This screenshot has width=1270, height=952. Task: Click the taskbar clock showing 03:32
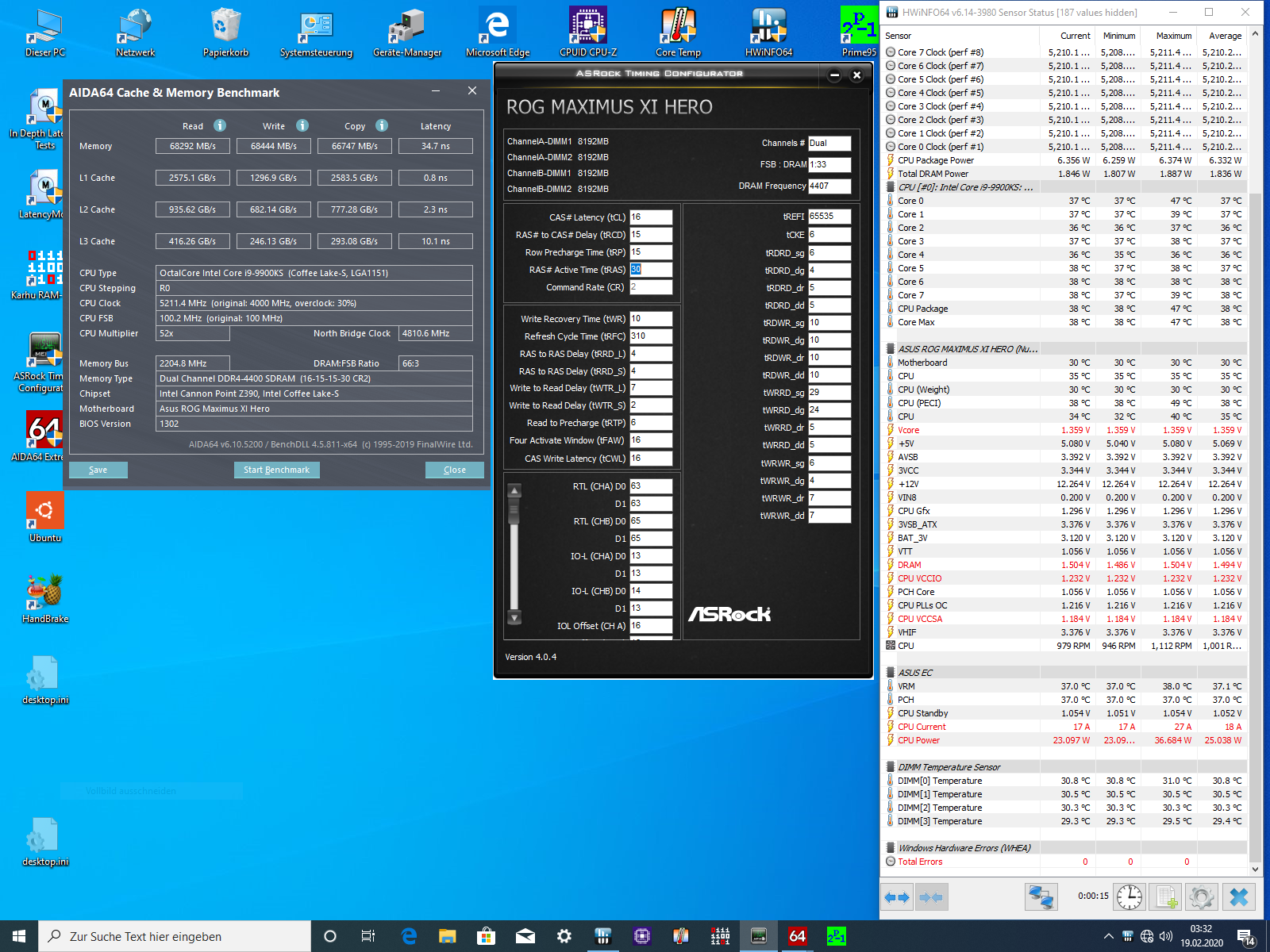(1201, 936)
